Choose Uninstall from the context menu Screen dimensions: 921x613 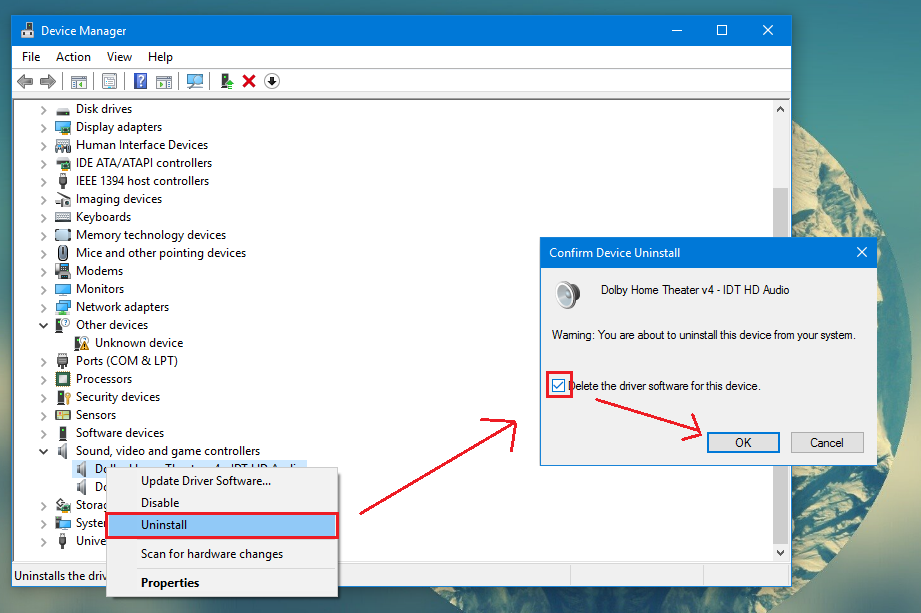tap(222, 525)
